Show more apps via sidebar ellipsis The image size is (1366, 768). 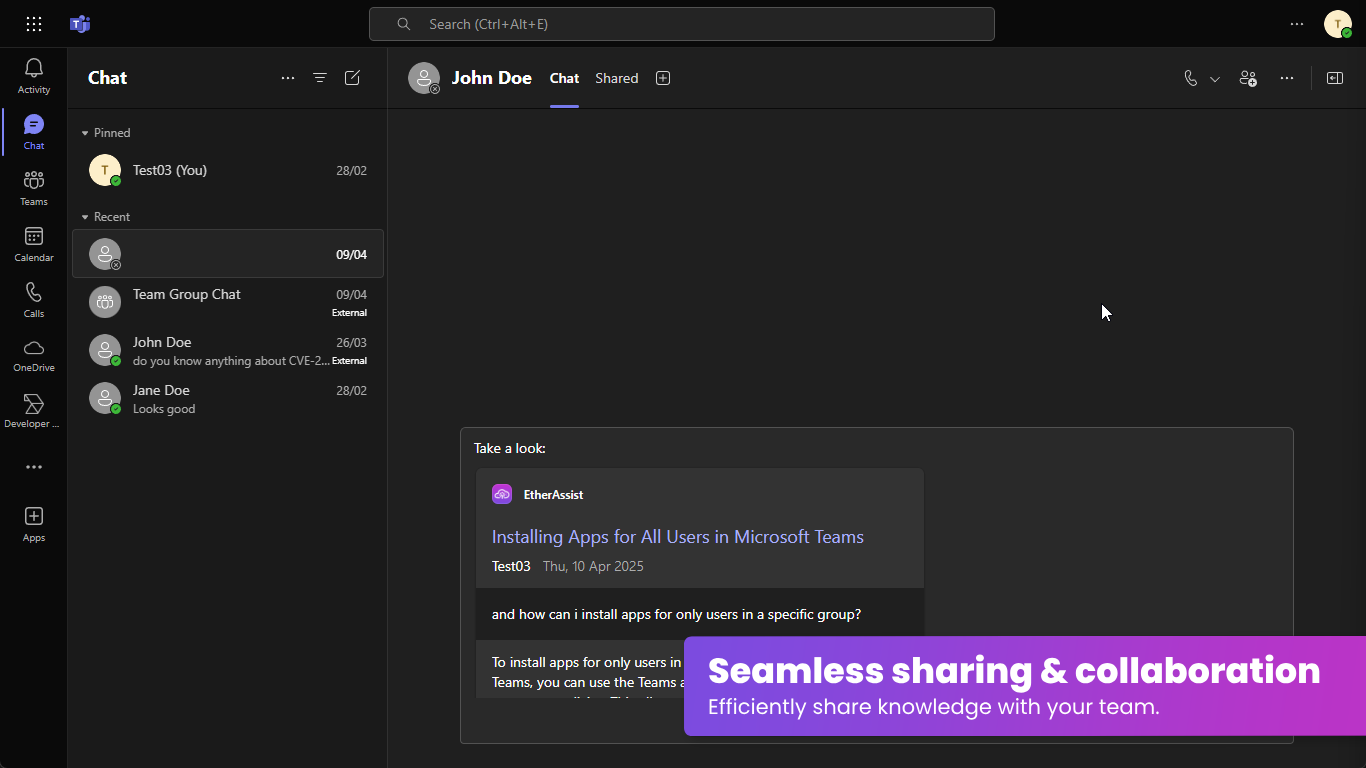tap(34, 467)
